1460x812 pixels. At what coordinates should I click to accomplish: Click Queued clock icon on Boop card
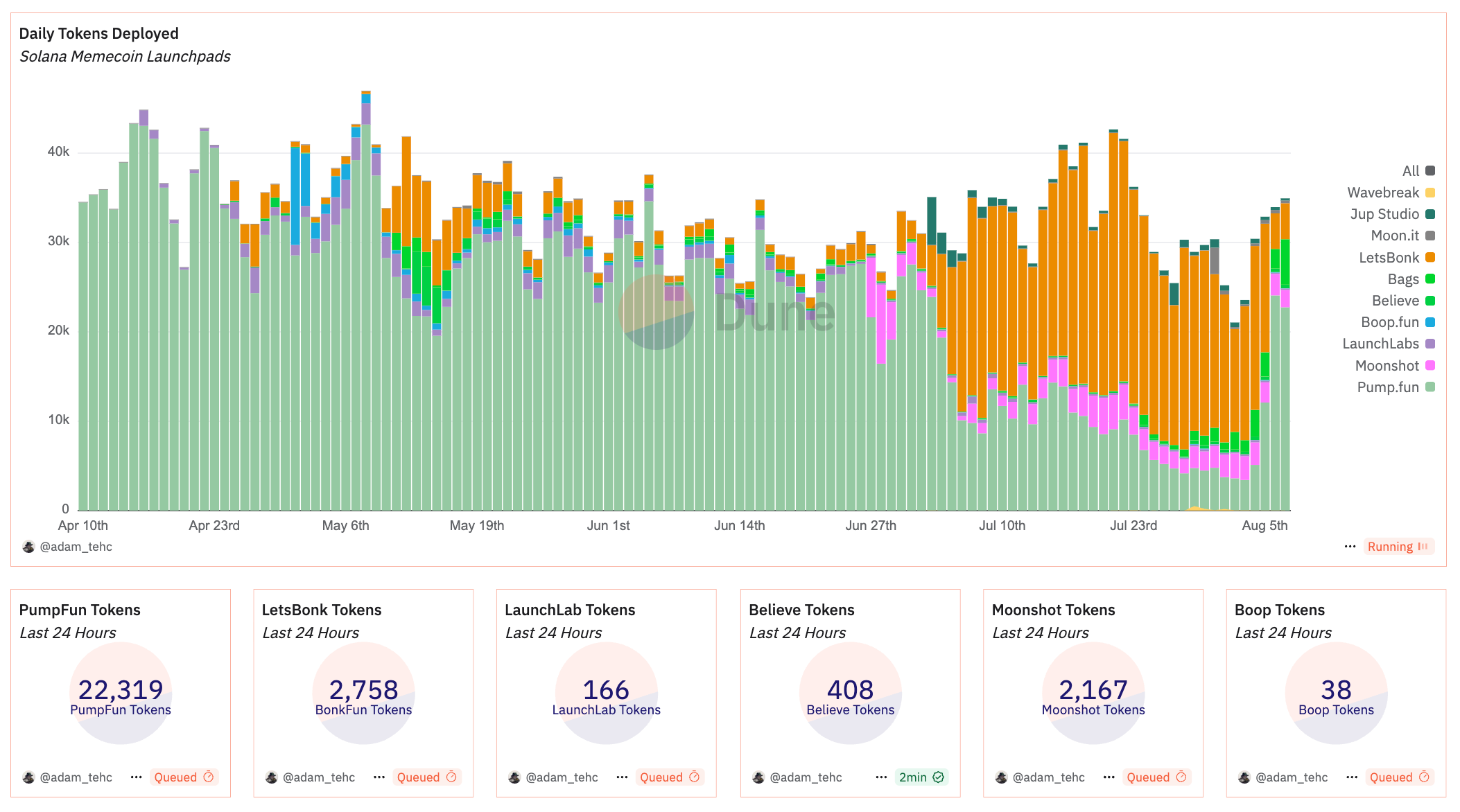tap(1424, 777)
